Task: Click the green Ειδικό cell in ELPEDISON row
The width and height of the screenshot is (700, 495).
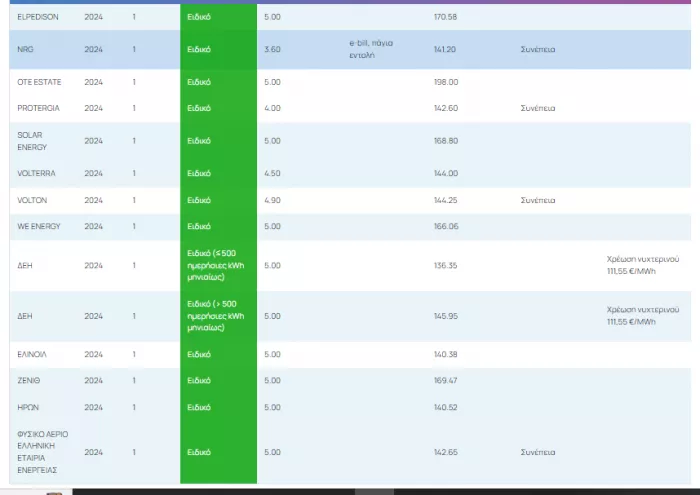Action: pos(218,17)
